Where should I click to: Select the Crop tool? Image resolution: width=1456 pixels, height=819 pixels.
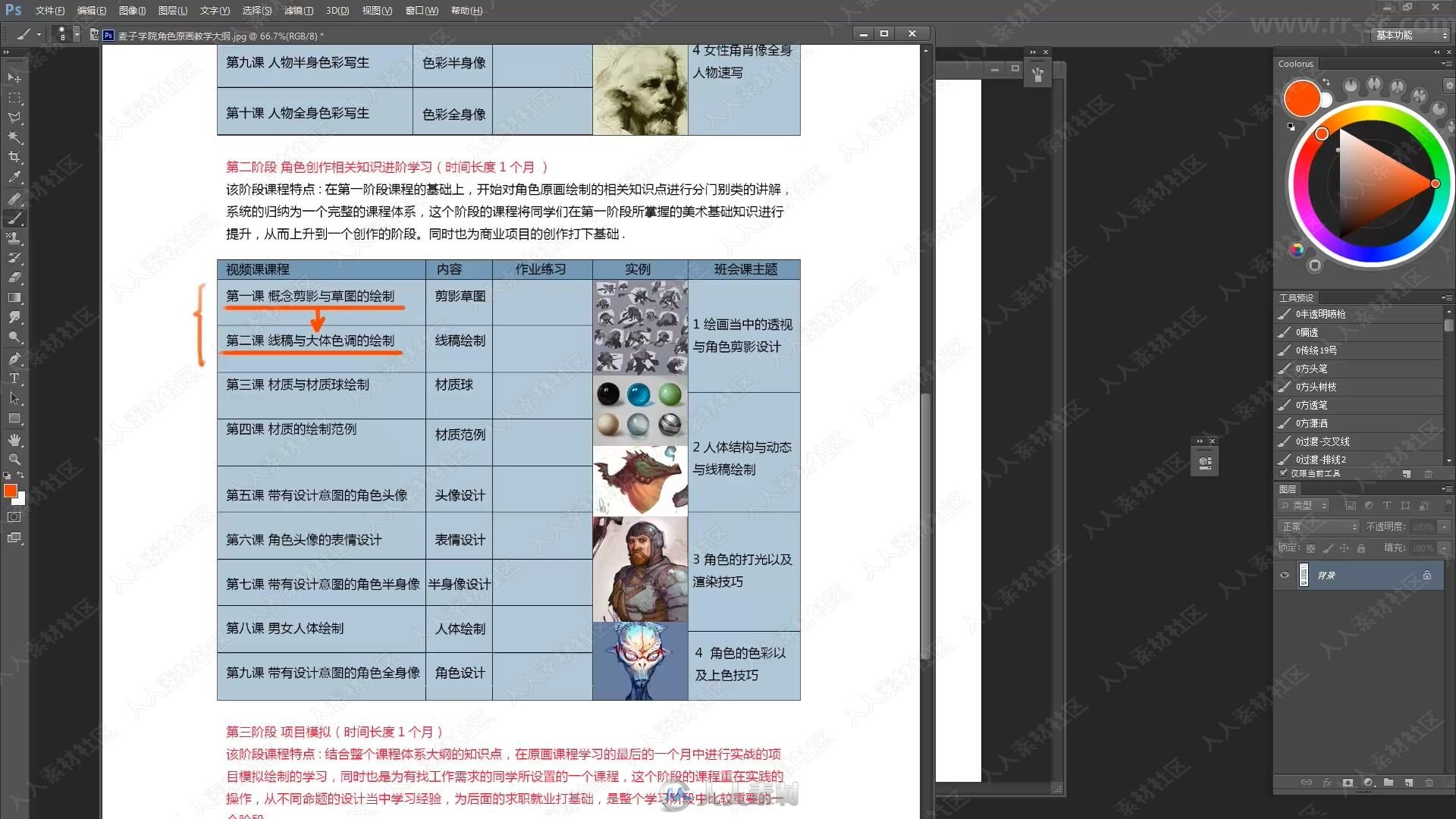click(14, 157)
